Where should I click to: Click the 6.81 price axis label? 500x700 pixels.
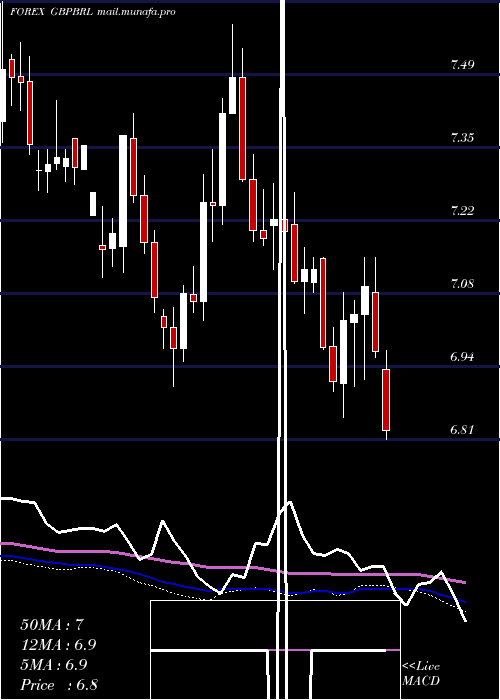point(462,430)
